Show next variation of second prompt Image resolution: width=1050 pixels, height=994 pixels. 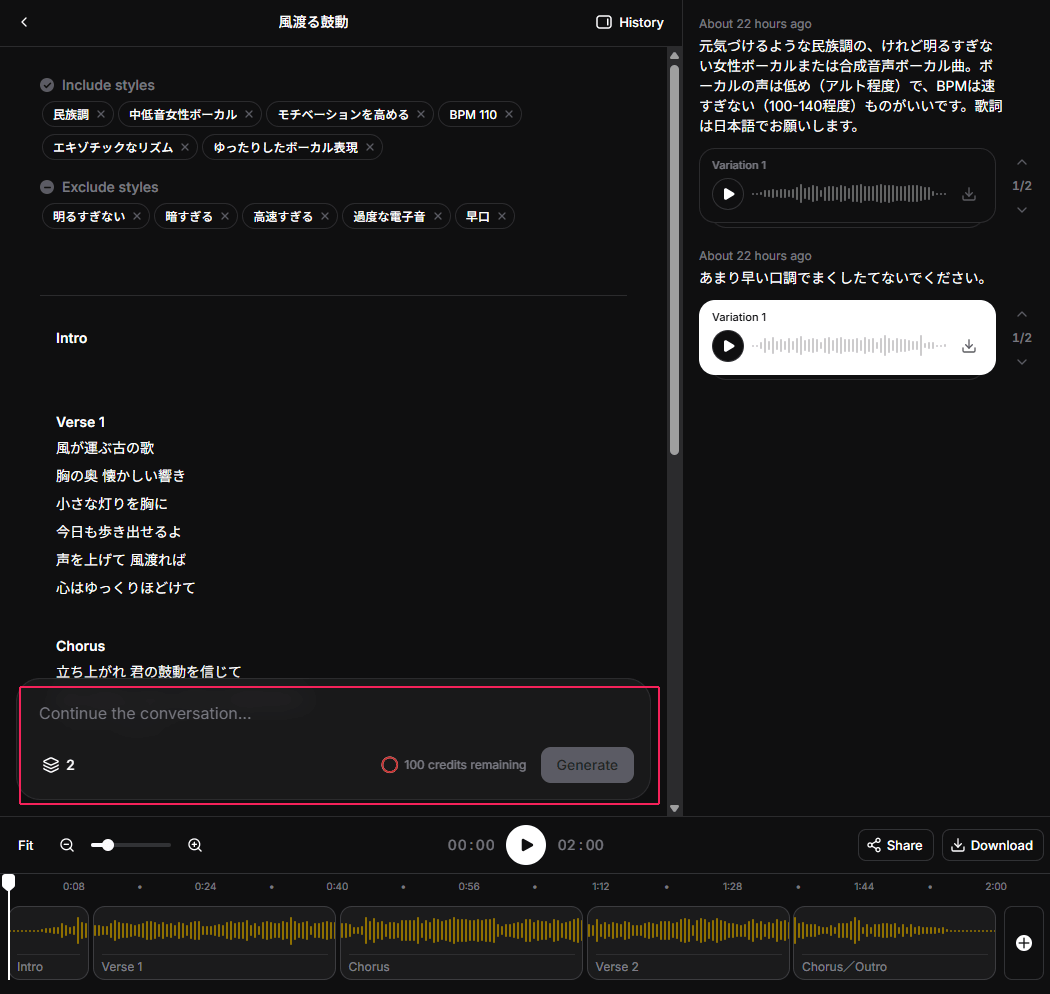coord(1022,362)
